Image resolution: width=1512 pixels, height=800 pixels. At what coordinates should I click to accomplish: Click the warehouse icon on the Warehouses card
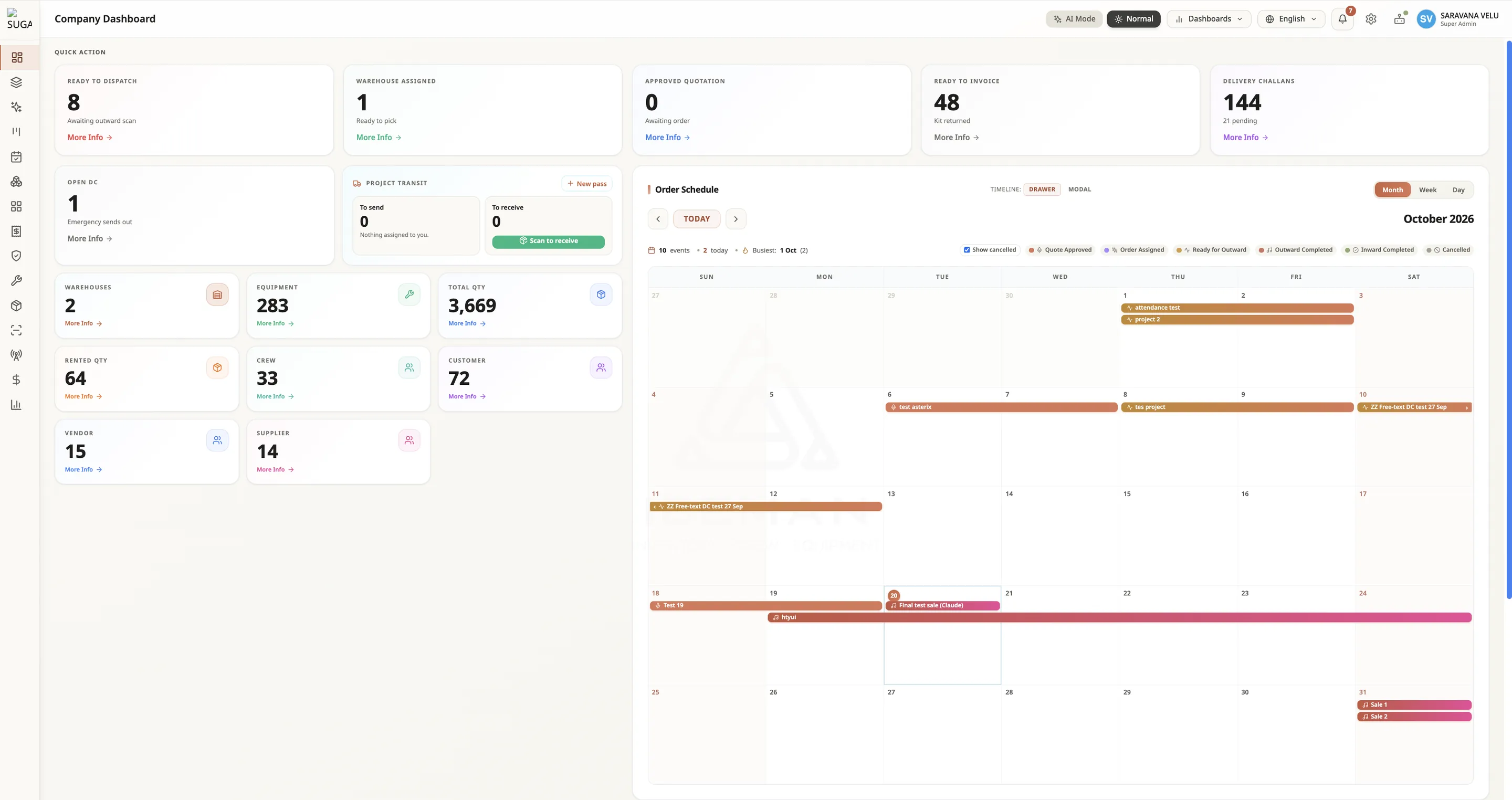pos(217,294)
